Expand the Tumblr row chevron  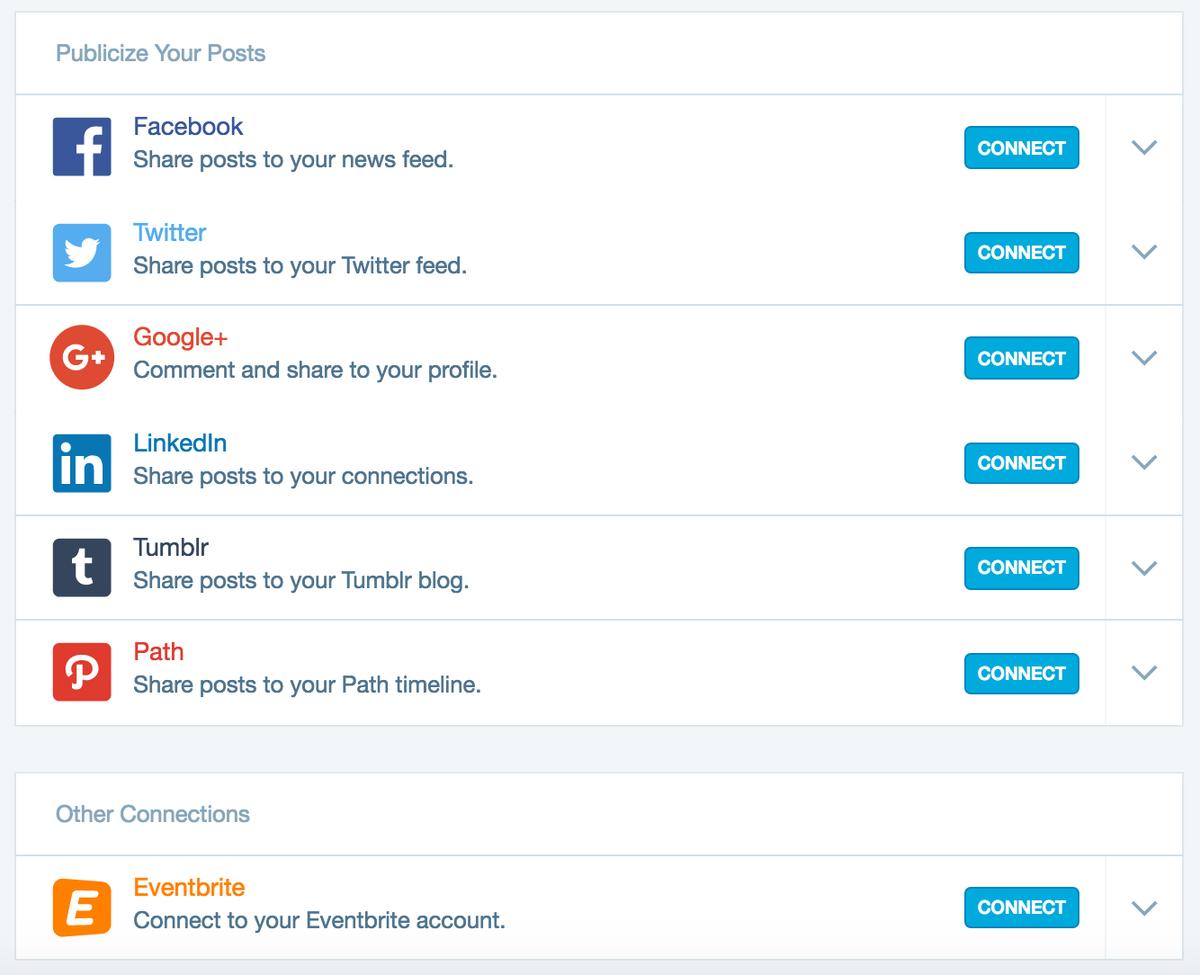tap(1144, 567)
